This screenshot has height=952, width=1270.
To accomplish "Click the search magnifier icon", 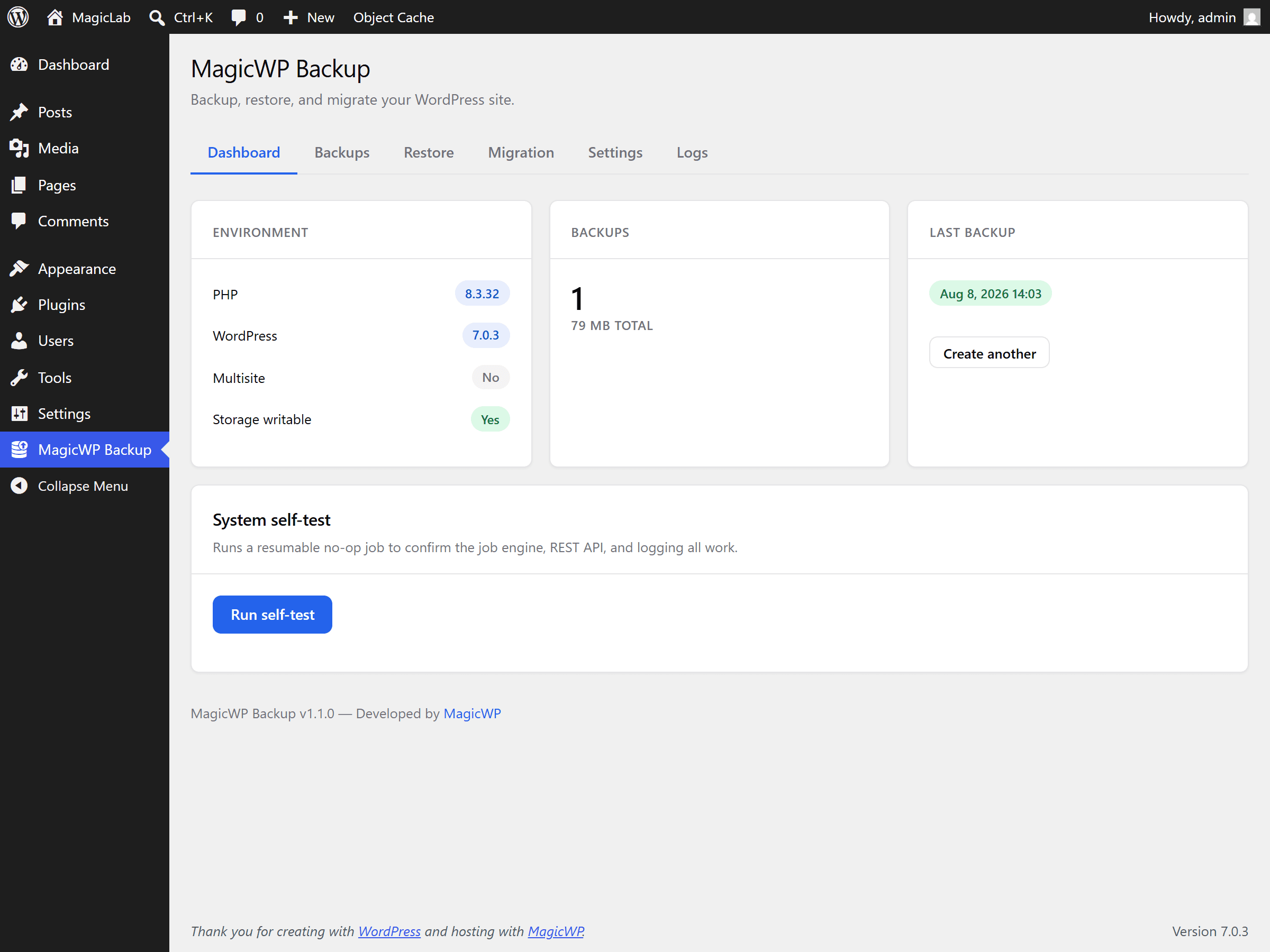I will pyautogui.click(x=157, y=18).
